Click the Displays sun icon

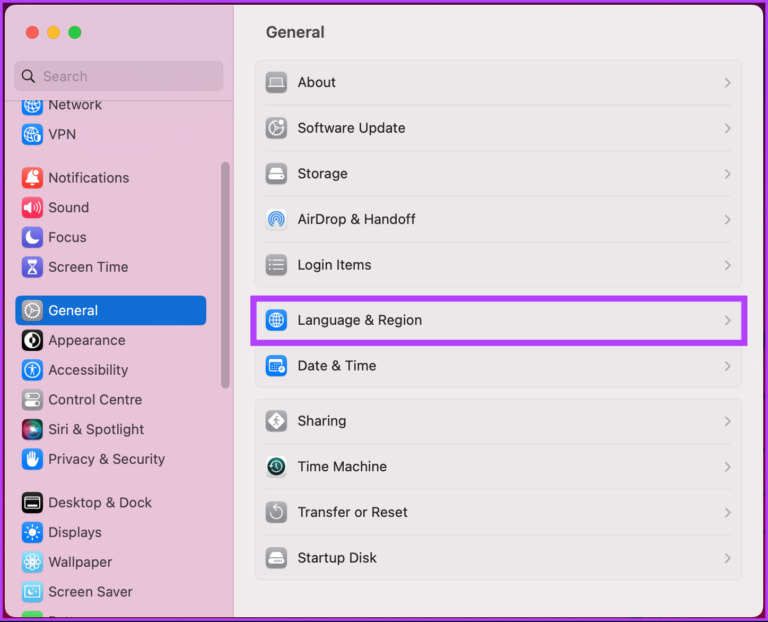(32, 532)
